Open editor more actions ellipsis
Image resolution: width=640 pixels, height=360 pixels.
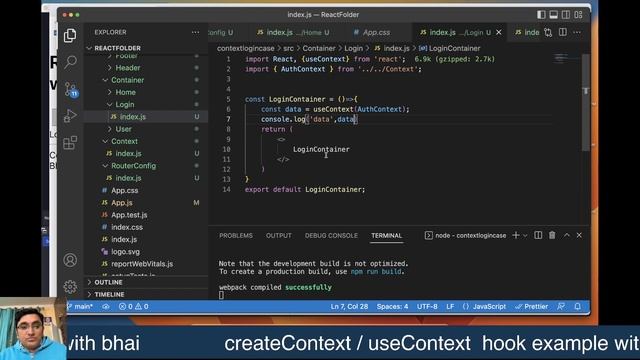point(577,32)
